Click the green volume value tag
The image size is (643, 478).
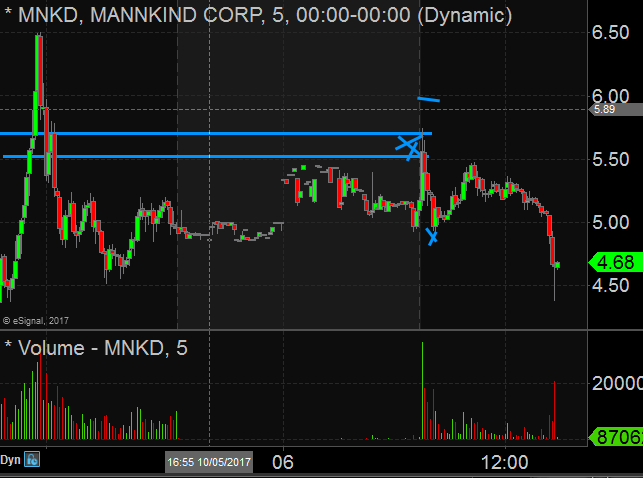(616, 437)
